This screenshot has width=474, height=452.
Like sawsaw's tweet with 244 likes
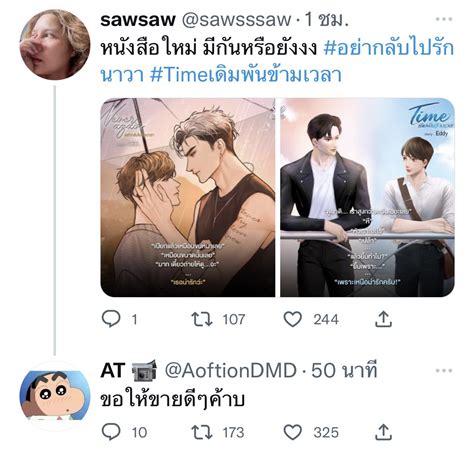[x=293, y=319]
